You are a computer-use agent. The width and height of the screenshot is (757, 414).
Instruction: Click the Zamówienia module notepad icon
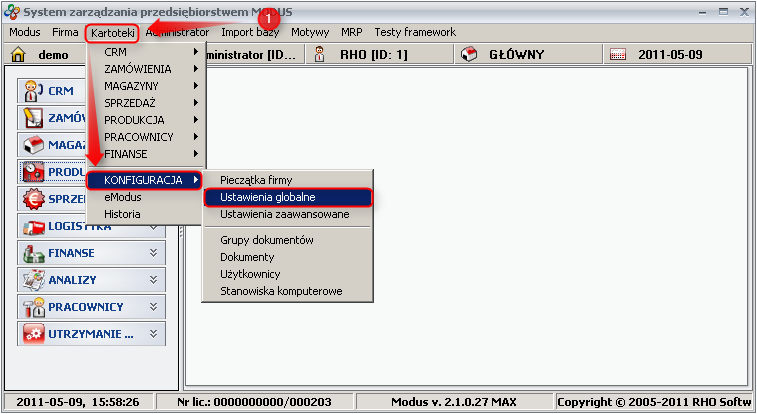33,118
